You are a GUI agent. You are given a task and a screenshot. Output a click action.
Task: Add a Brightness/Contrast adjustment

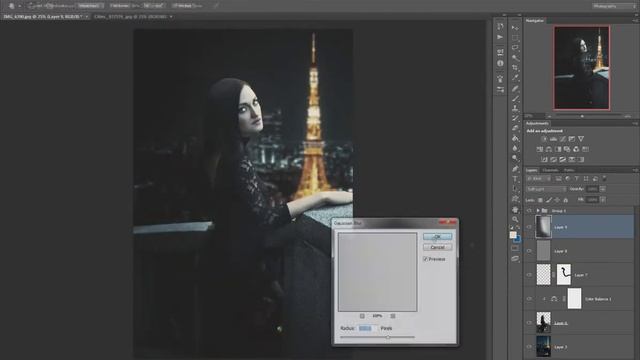coord(544,139)
